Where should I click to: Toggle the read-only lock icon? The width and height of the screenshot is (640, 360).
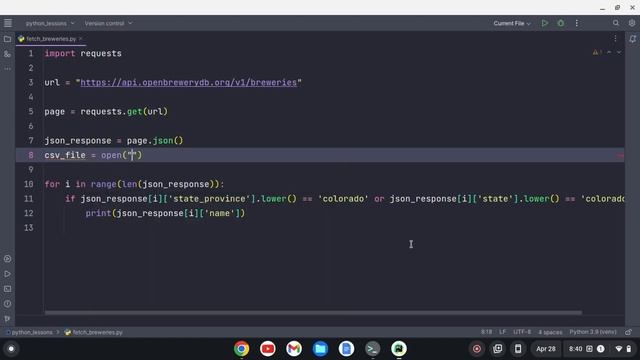[x=629, y=332]
